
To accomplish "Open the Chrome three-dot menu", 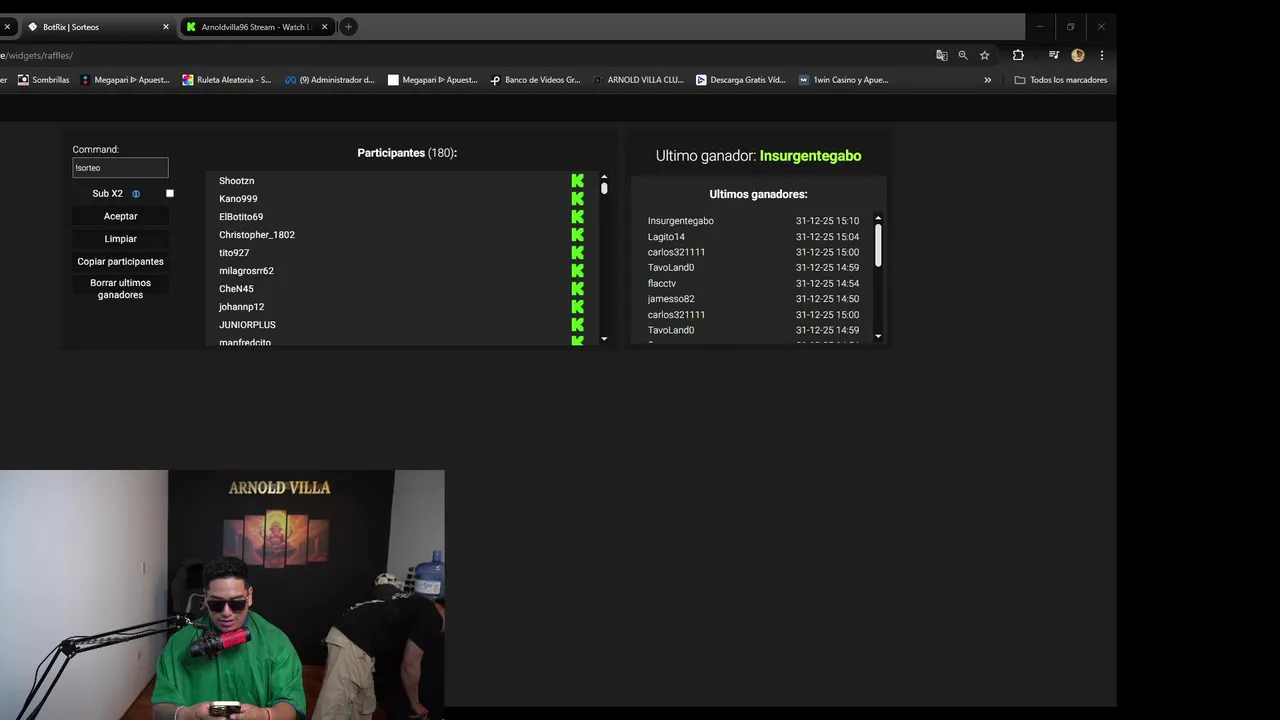I will (1101, 55).
